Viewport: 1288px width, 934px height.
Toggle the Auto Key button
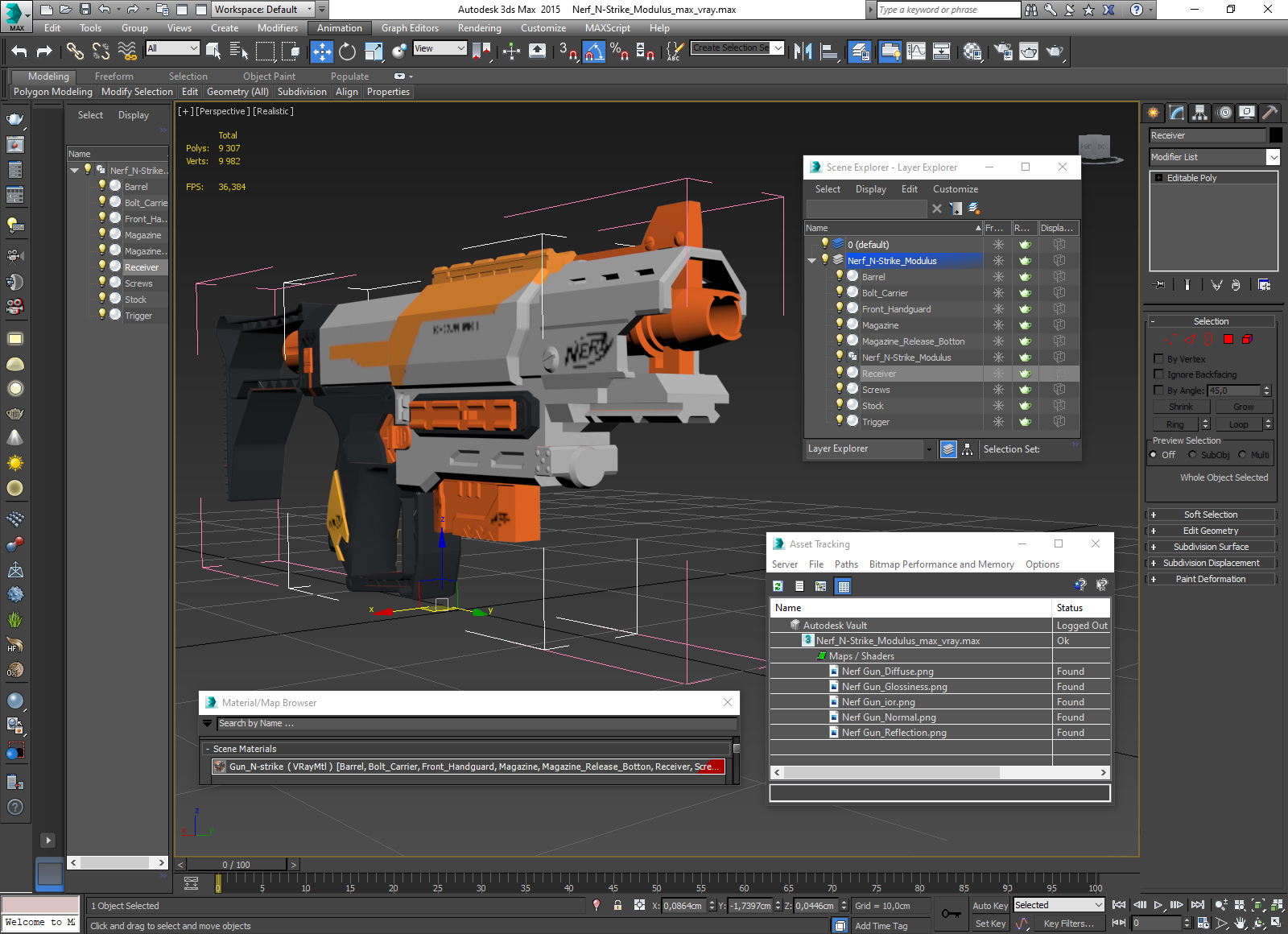tap(989, 906)
